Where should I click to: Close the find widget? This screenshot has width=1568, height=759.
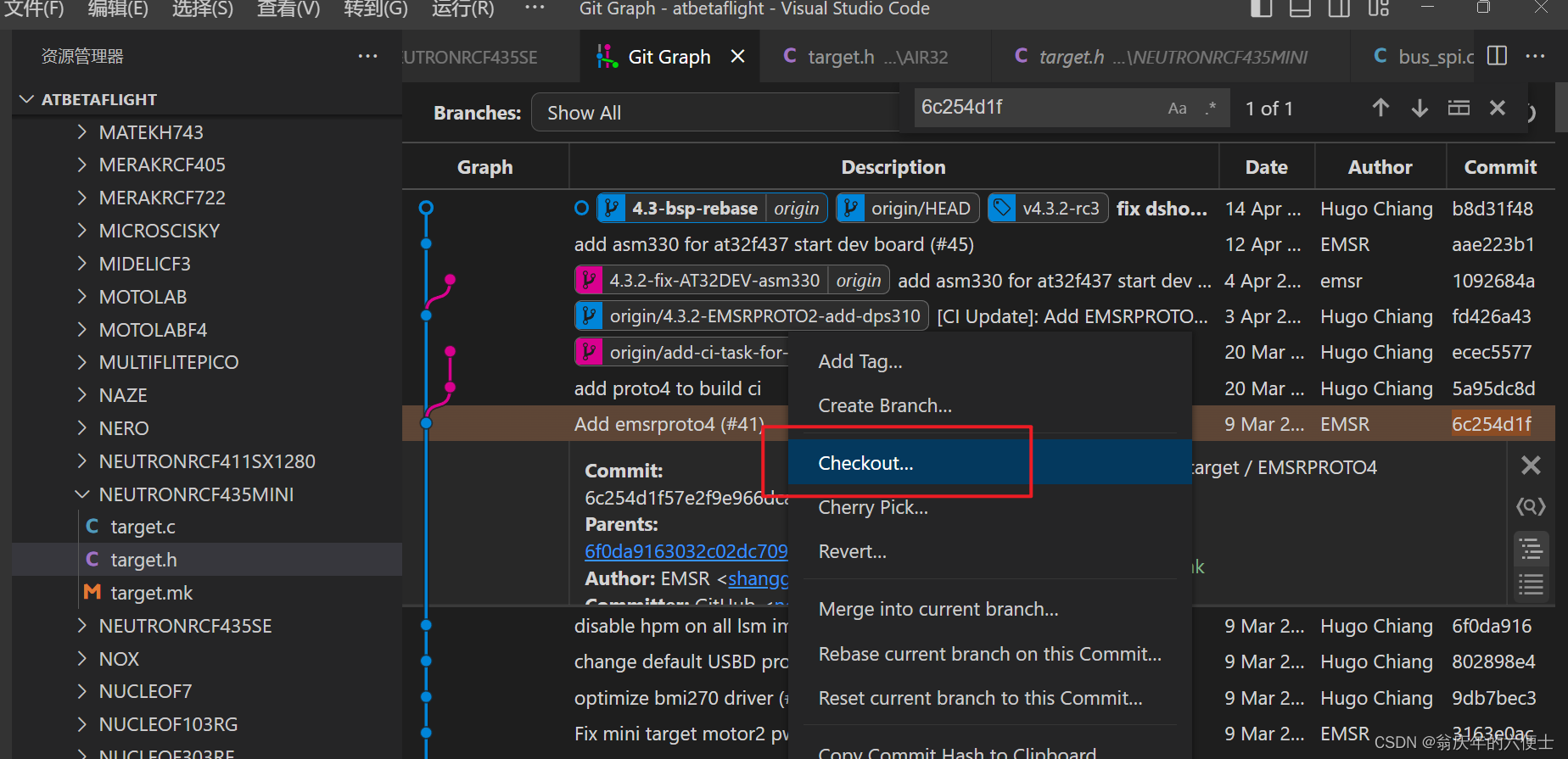point(1498,109)
